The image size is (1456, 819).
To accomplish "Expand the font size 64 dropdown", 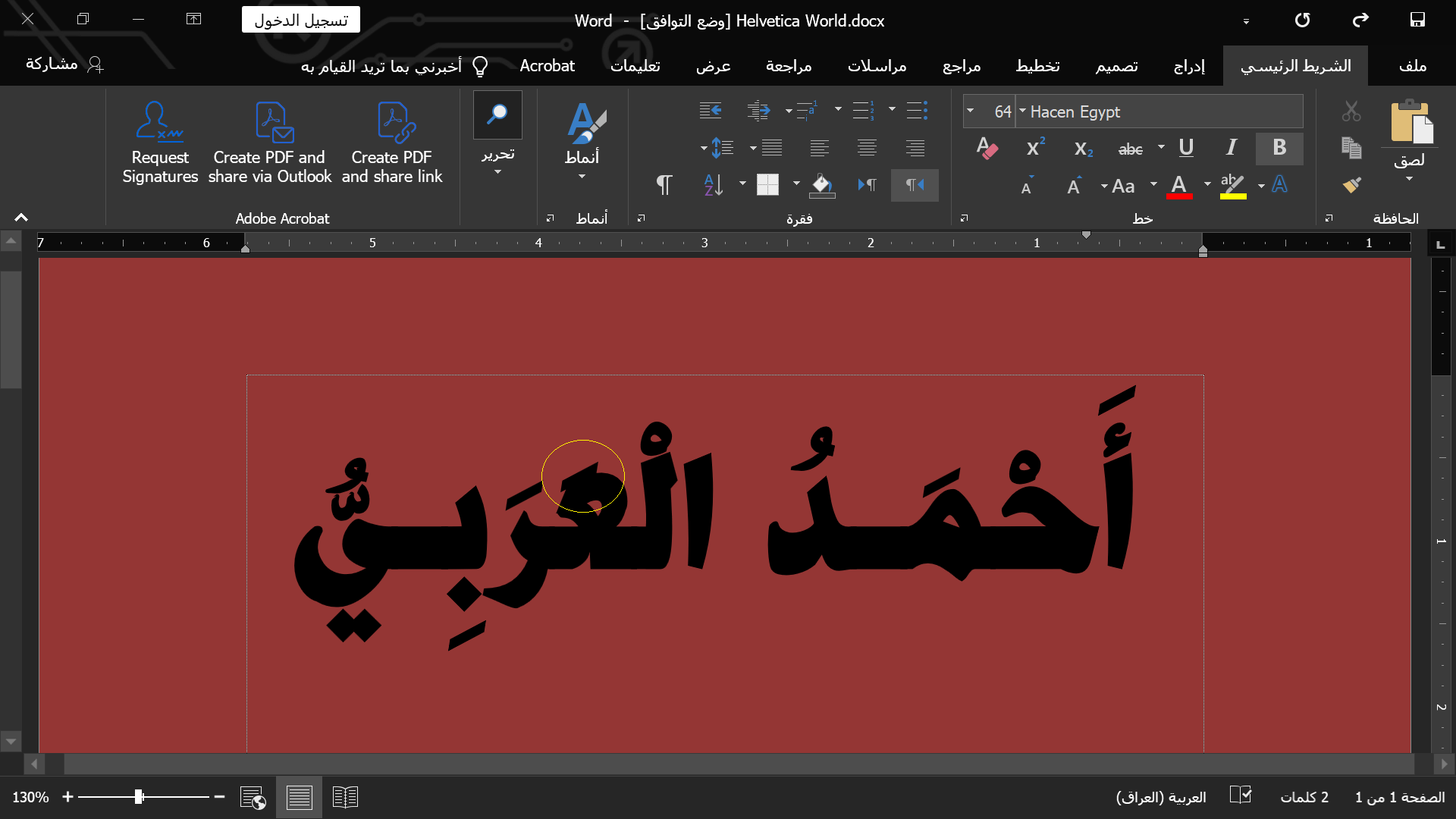I will [970, 111].
